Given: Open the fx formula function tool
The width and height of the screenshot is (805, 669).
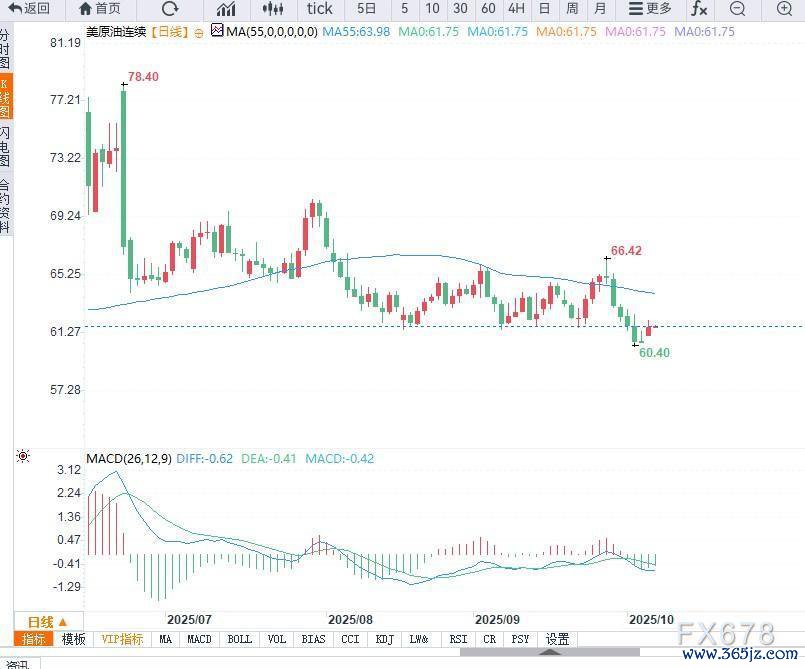Looking at the screenshot, I should click(x=699, y=9).
